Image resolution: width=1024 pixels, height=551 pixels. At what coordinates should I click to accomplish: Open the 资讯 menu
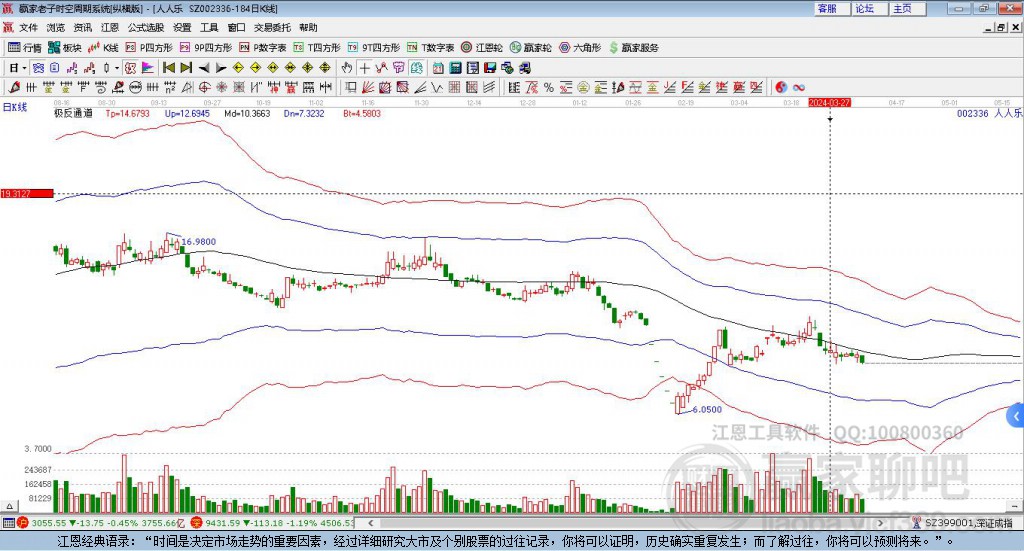pos(83,27)
